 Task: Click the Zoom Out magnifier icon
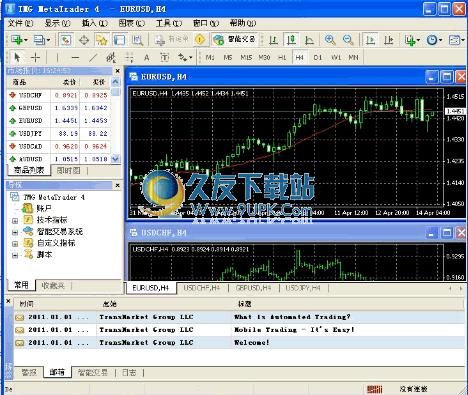click(348, 40)
